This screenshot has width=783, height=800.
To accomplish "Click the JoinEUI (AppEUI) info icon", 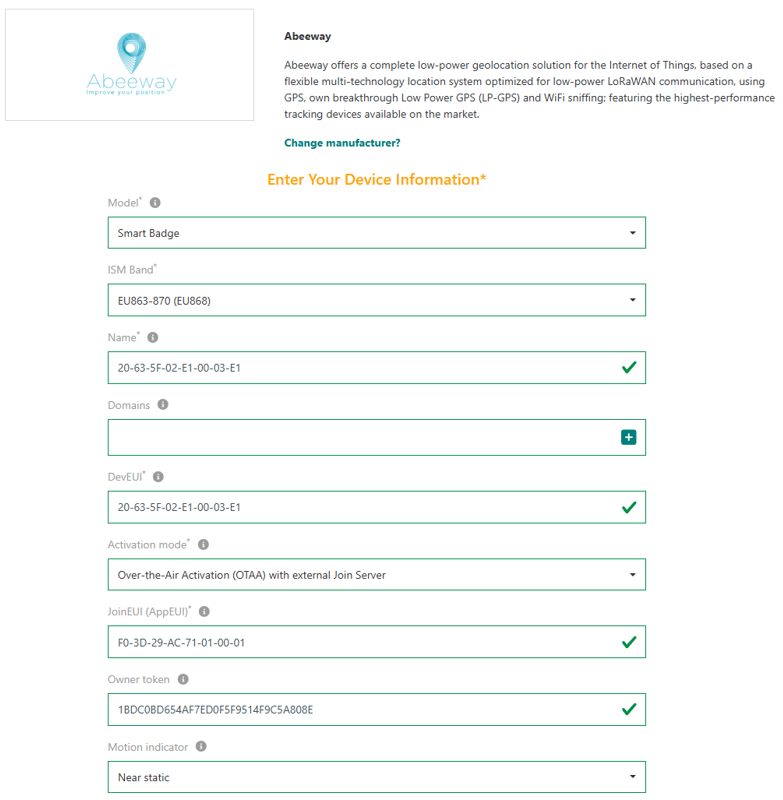I will 205,611.
